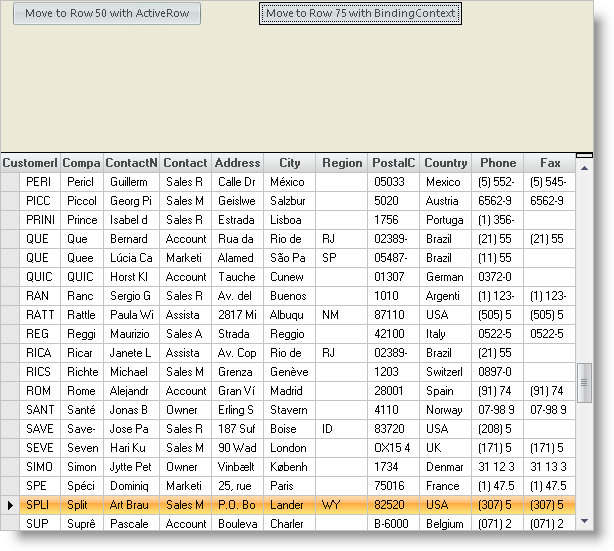Click the Norway country cell
Screen dimensions: 614x551
(x=445, y=409)
